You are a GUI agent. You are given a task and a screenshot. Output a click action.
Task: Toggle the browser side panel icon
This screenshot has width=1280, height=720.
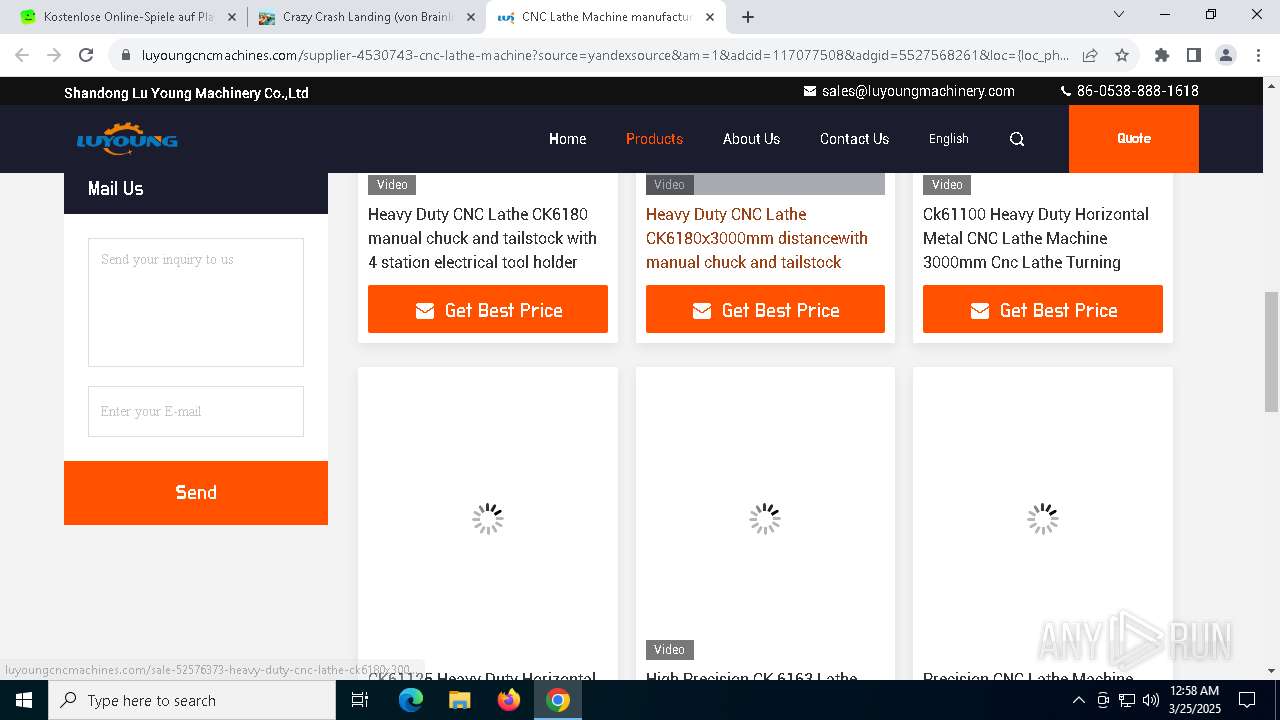[x=1193, y=55]
